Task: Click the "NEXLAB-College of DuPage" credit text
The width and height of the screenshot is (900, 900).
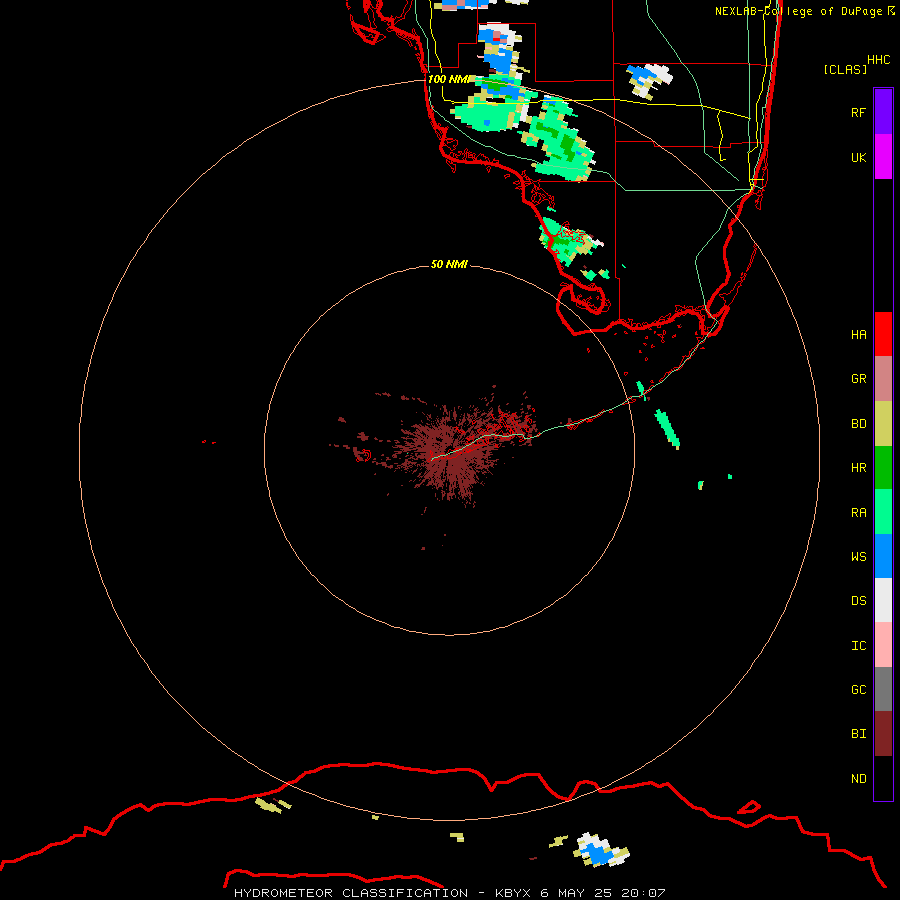Action: 799,11
